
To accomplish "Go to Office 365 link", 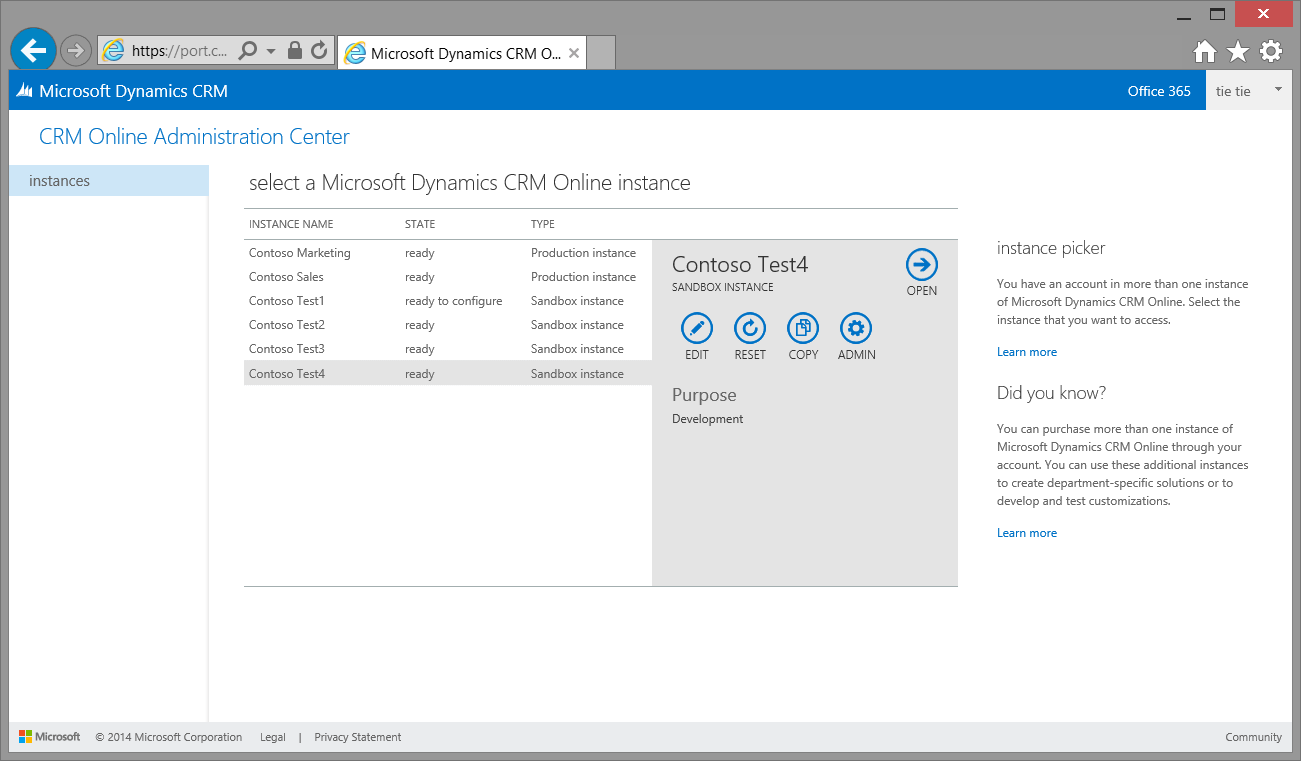I will (x=1158, y=91).
